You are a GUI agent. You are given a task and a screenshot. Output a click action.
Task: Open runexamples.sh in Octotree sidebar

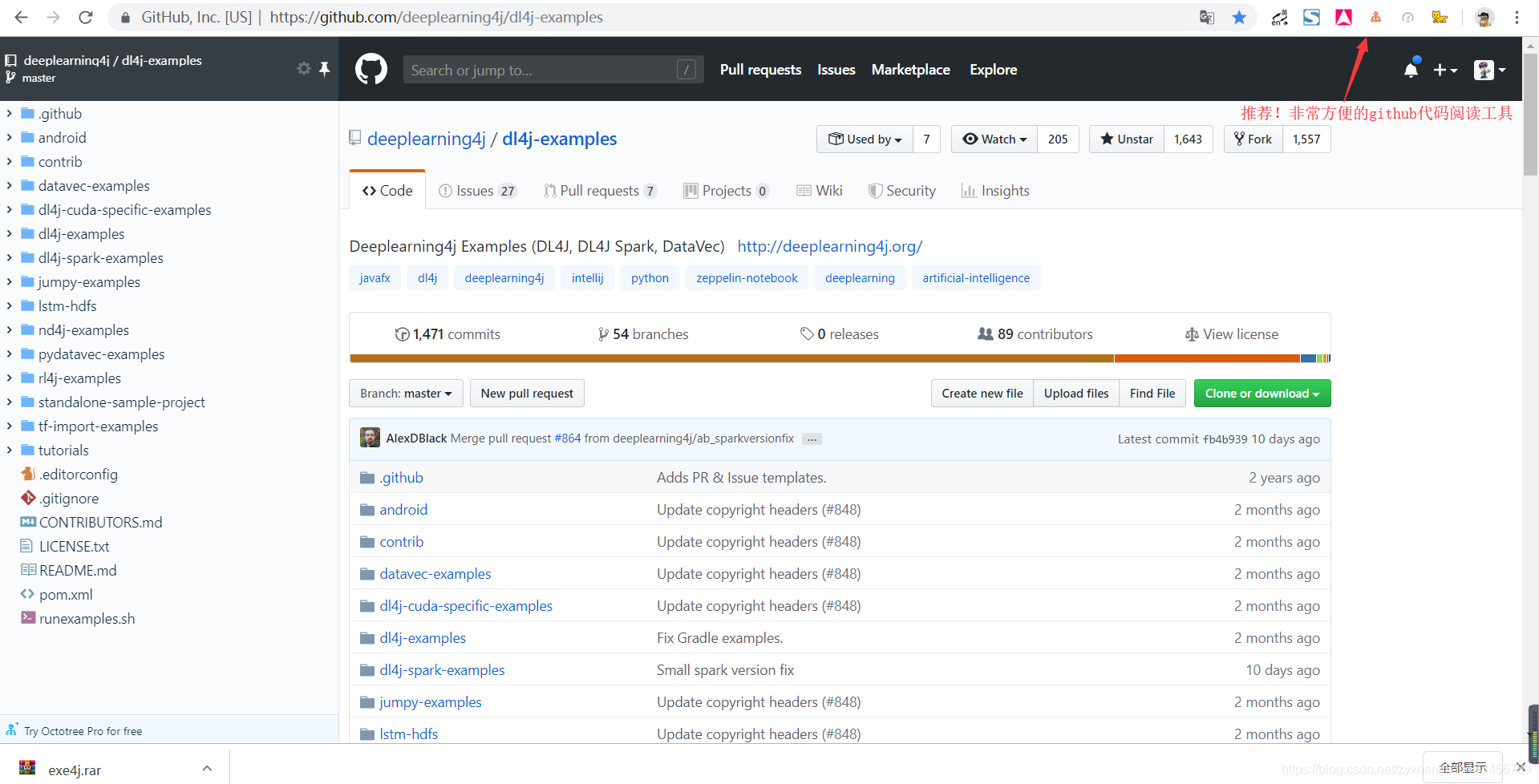coord(87,619)
